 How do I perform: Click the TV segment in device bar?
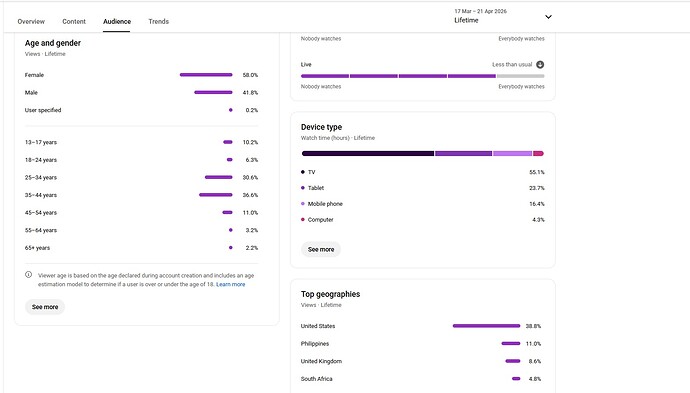pyautogui.click(x=368, y=154)
